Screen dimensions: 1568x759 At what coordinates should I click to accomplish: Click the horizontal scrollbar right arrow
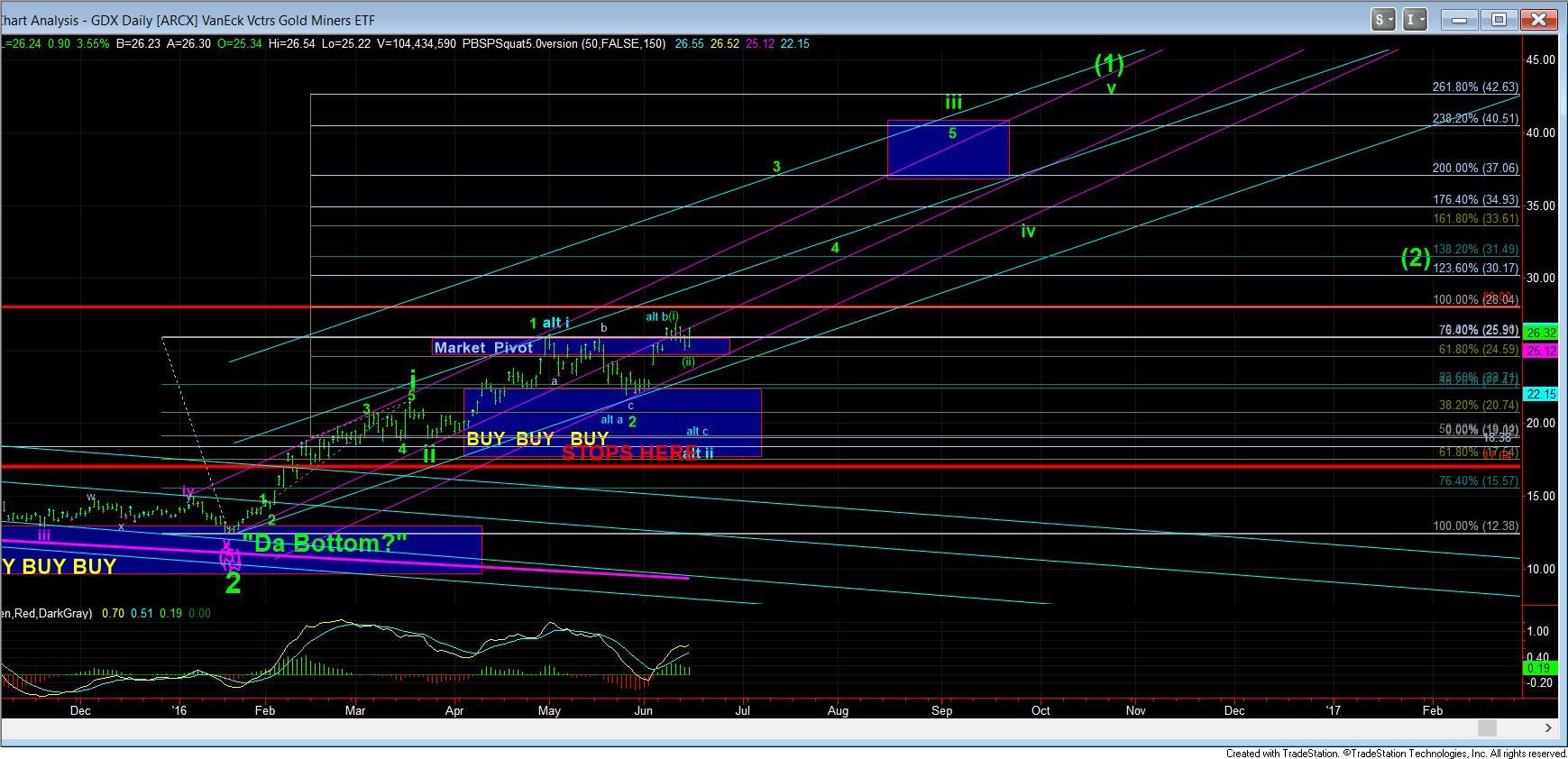click(x=1549, y=728)
